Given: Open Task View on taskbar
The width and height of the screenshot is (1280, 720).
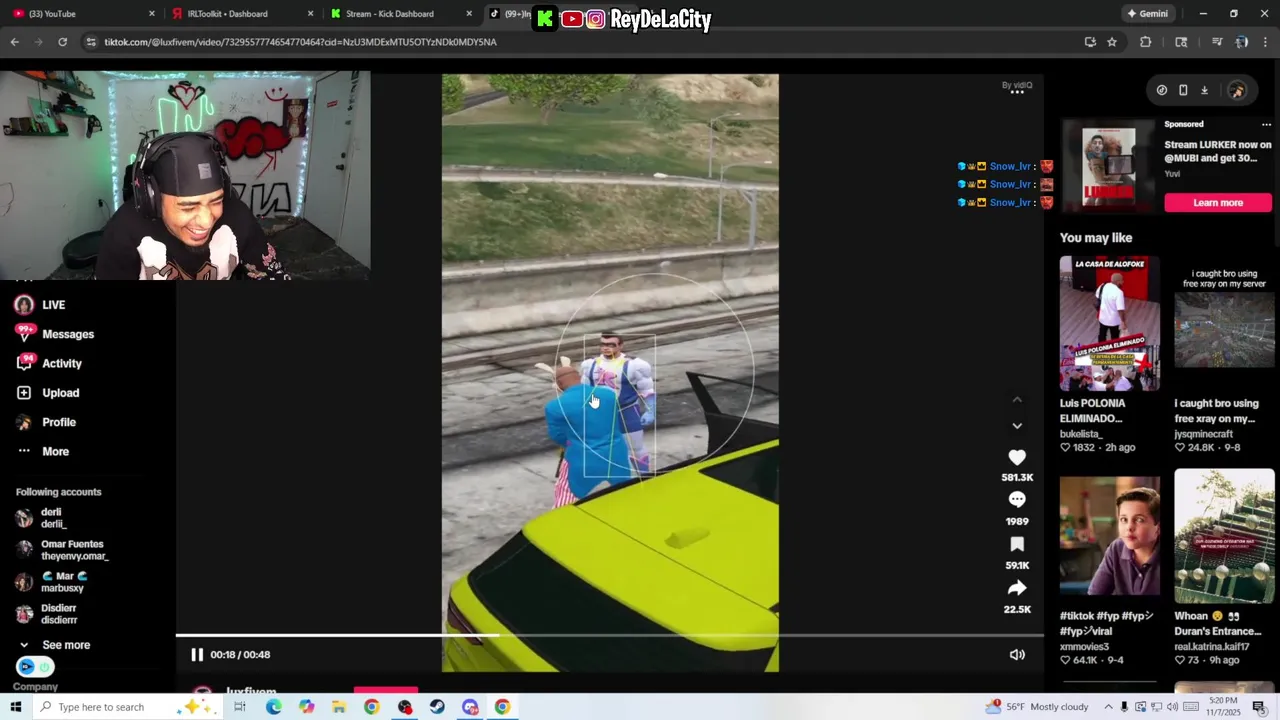Looking at the screenshot, I should tap(240, 707).
